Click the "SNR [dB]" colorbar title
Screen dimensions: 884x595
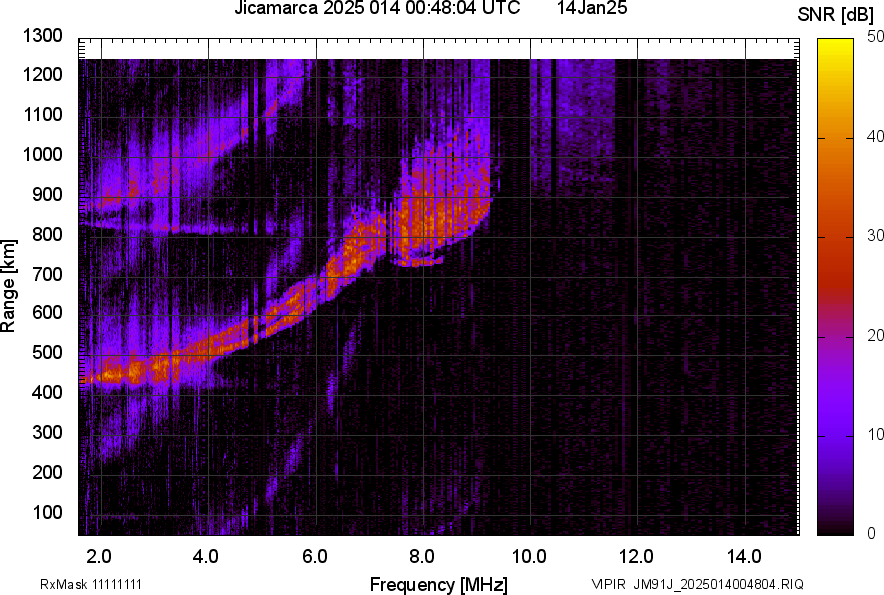pos(836,15)
